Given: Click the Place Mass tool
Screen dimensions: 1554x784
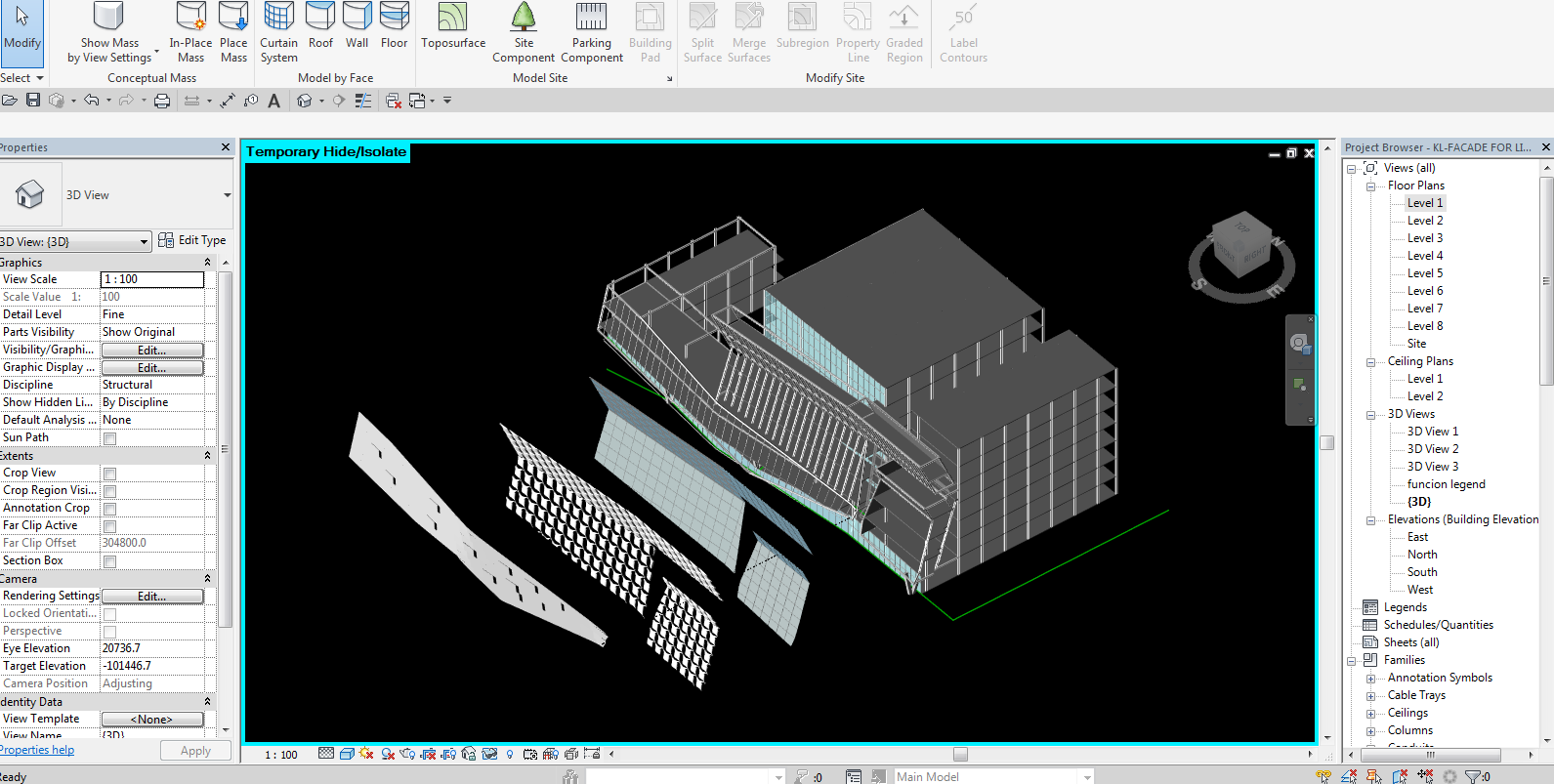Looking at the screenshot, I should pos(233,32).
